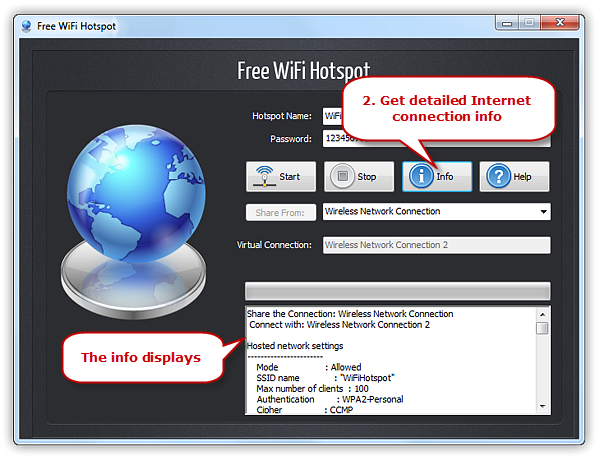Click the 'Virtual Connection:' label

(x=274, y=245)
